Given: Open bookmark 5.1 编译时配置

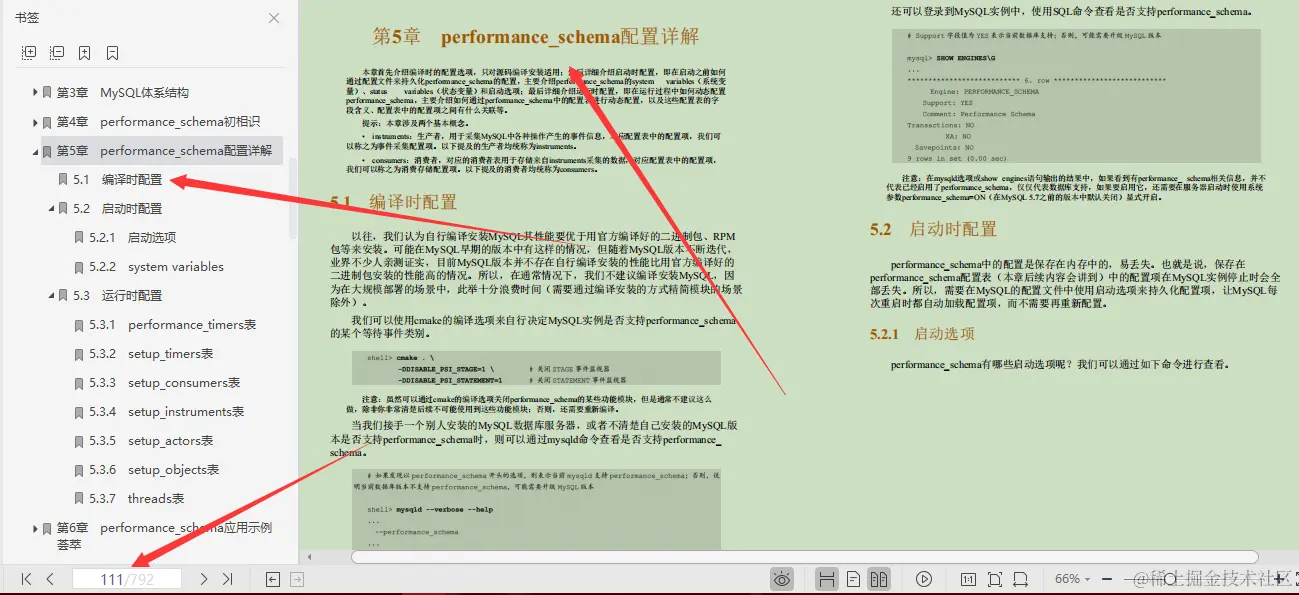Looking at the screenshot, I should click(x=117, y=180).
